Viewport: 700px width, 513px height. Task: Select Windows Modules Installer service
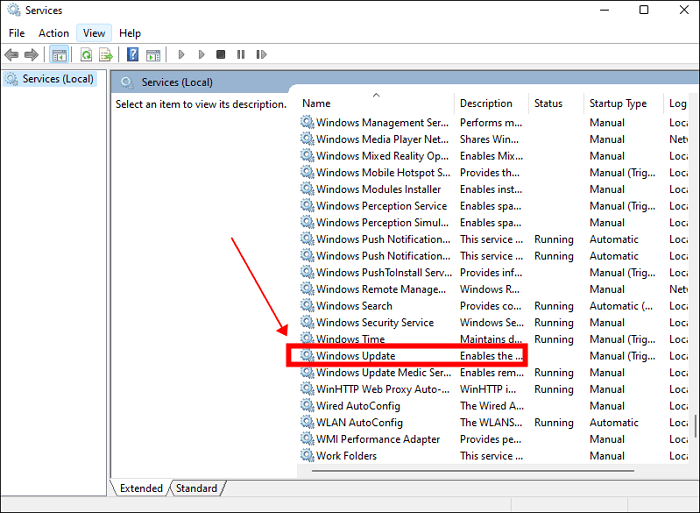coord(493,189)
